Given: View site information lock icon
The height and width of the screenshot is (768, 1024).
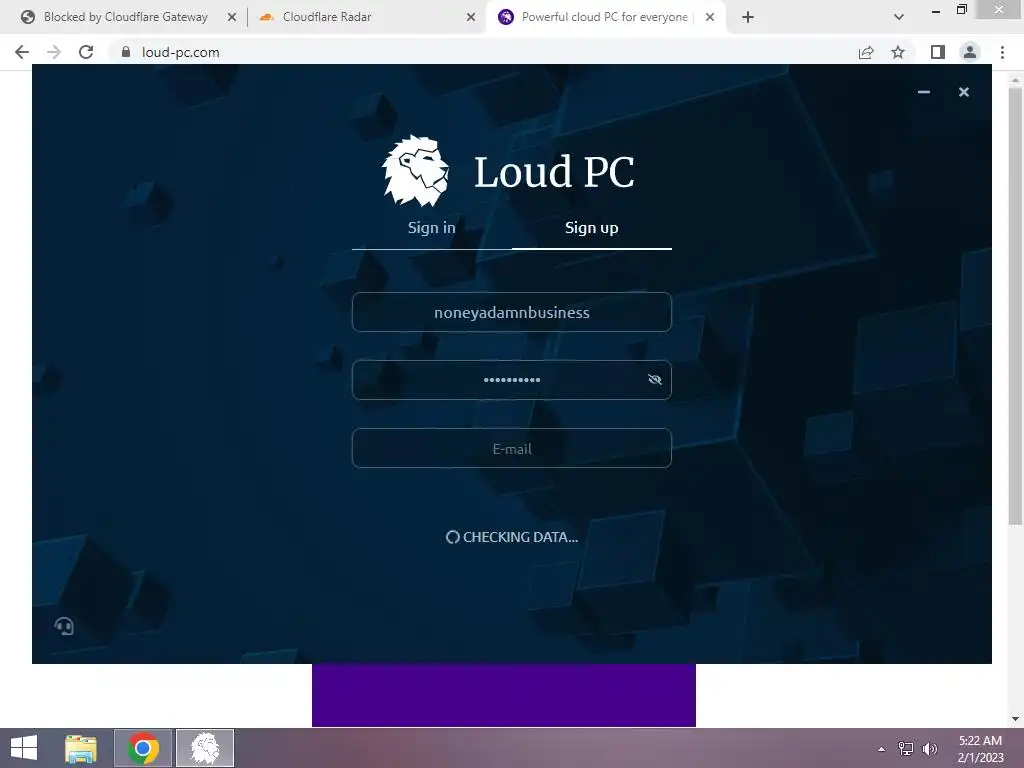Looking at the screenshot, I should pos(126,52).
